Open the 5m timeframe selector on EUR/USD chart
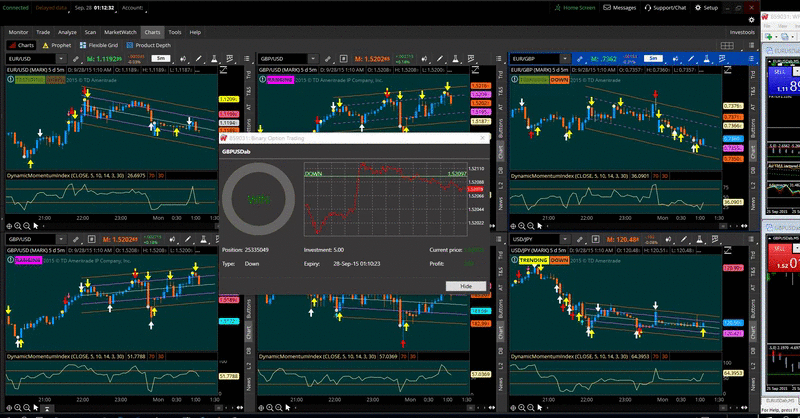Screen dimensions: 800x418 click(x=161, y=59)
